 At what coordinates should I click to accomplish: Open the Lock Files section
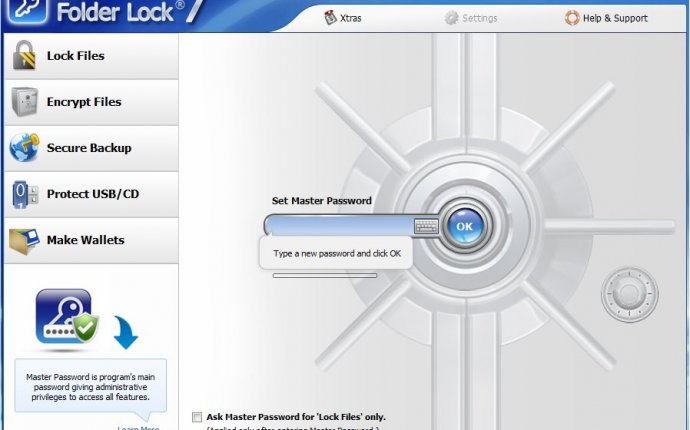click(92, 56)
